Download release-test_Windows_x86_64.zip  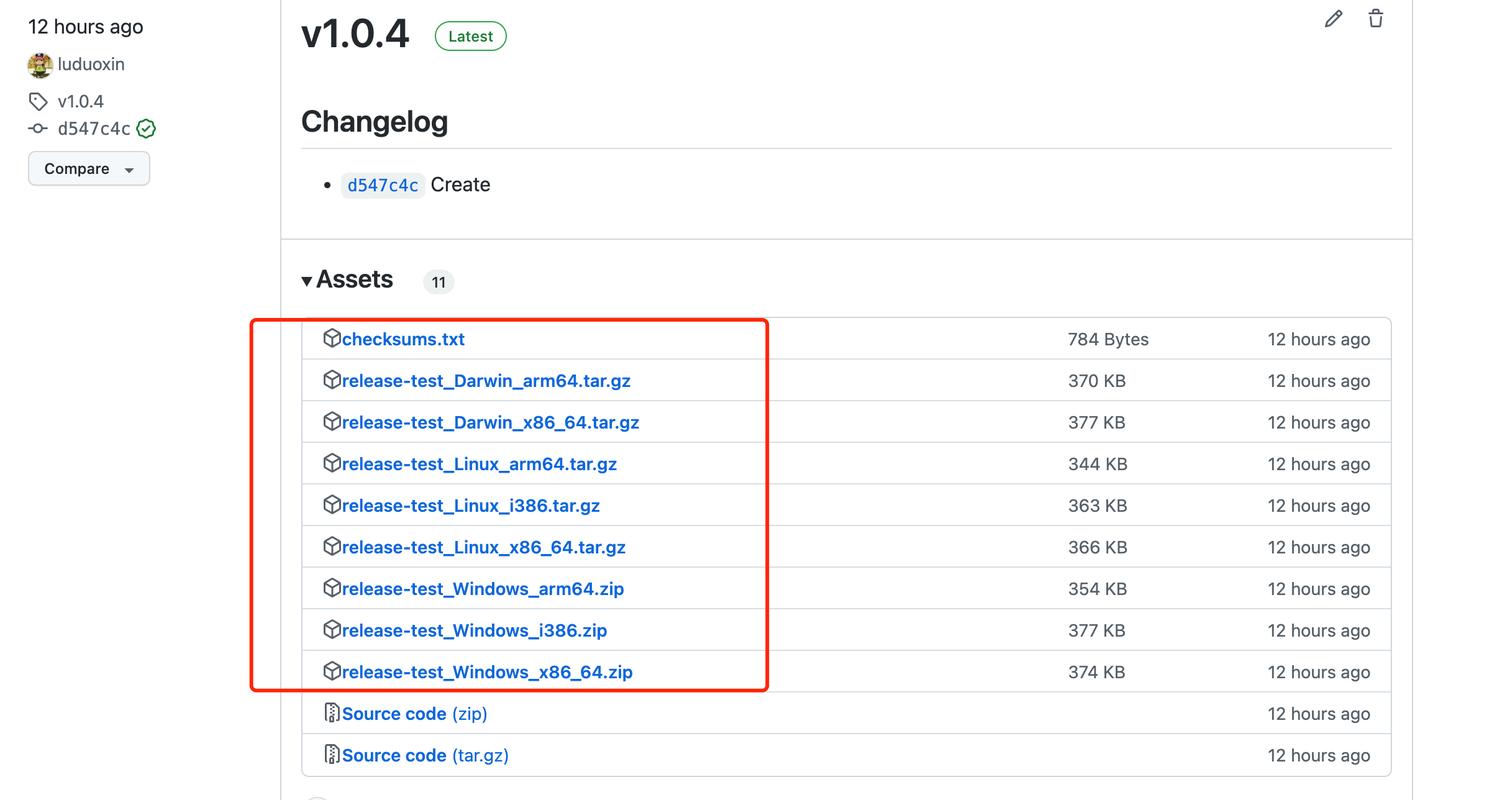[x=487, y=672]
